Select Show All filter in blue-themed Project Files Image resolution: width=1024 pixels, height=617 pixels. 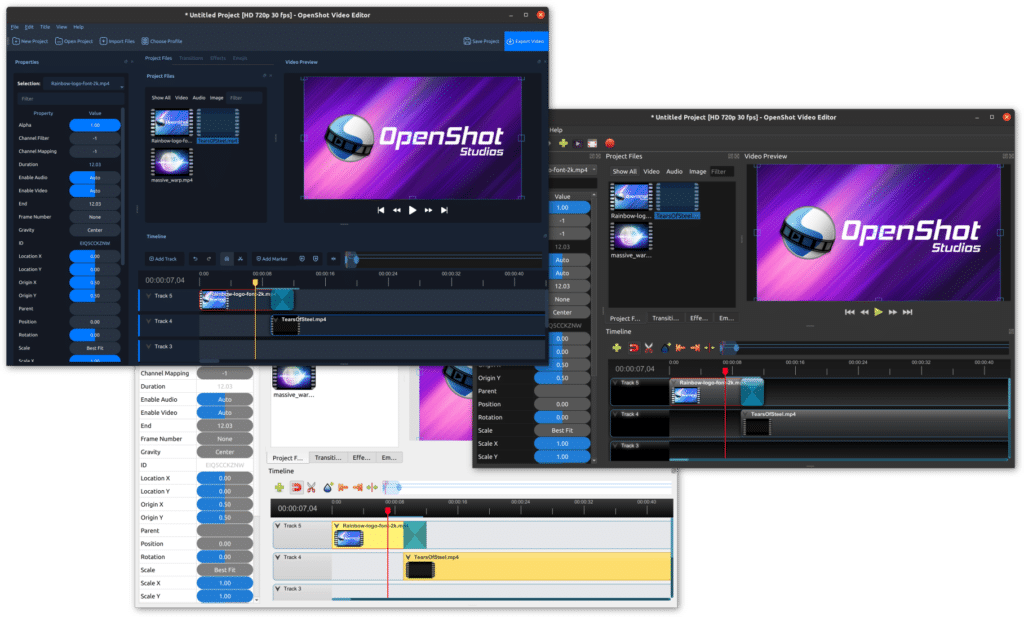coord(161,98)
